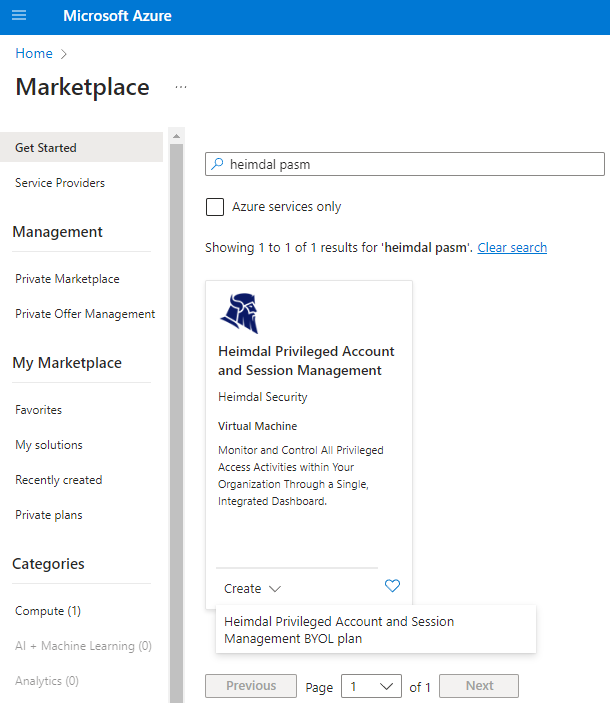Click into the marketplace search field
610x703 pixels.
[x=405, y=164]
